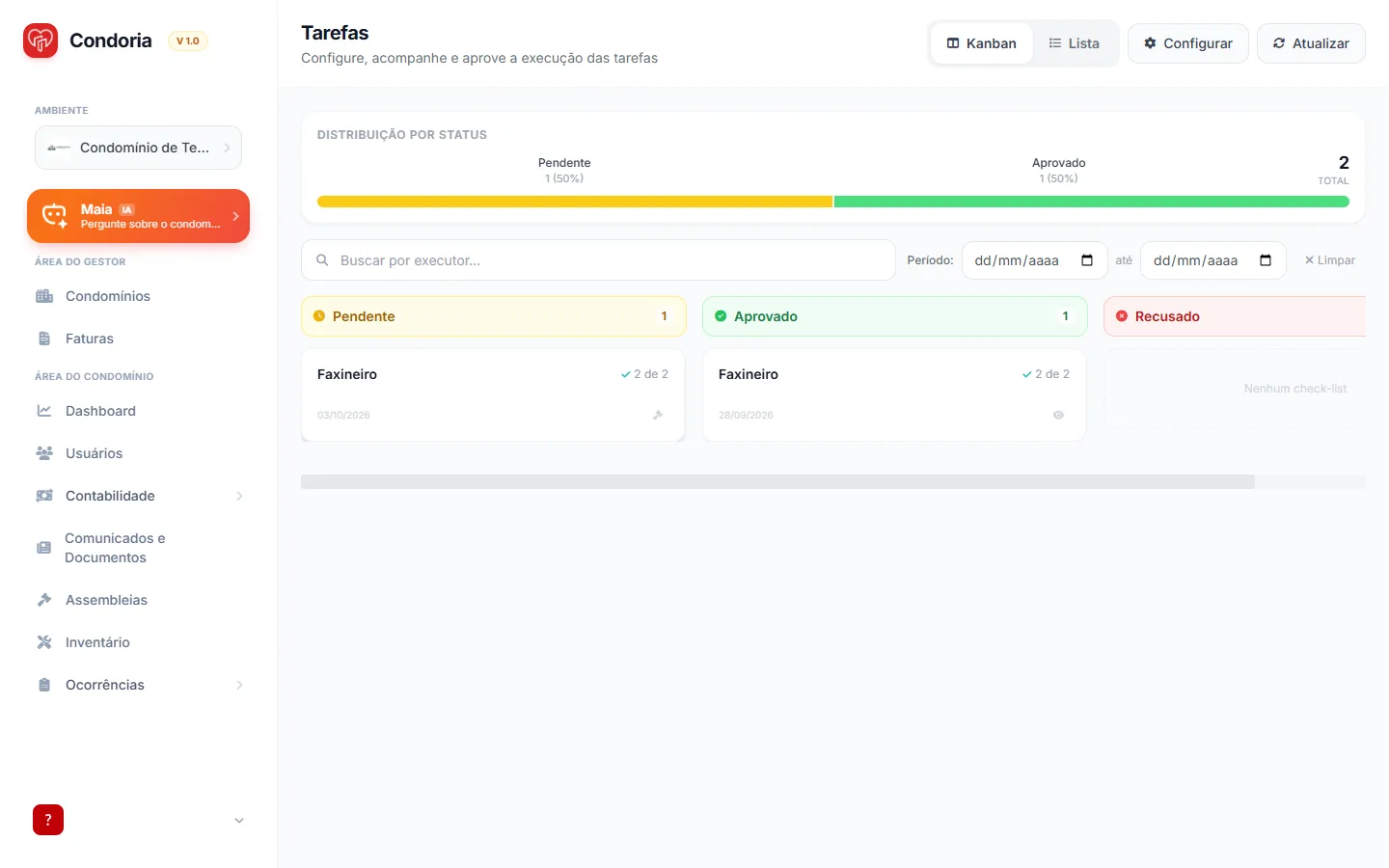
Task: Click the gavel icon on Pendente Faxineiro card
Action: coord(658,415)
